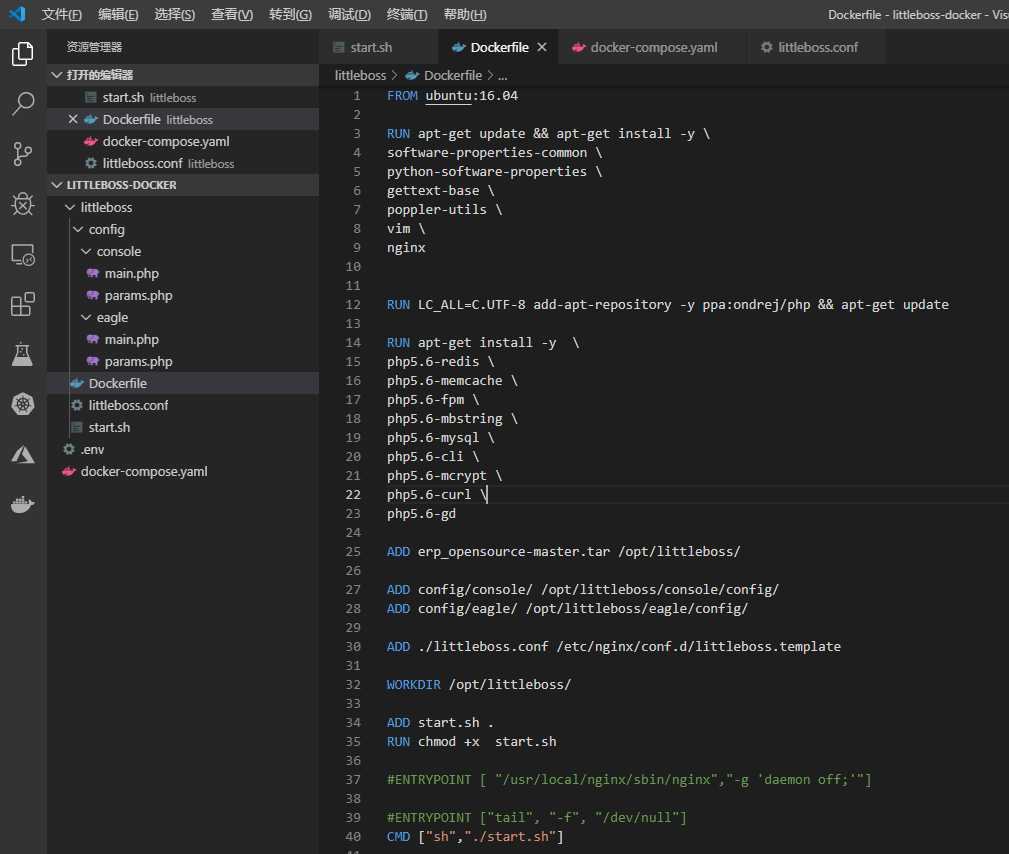
Task: Open the Source Control view icon
Action: click(x=23, y=154)
